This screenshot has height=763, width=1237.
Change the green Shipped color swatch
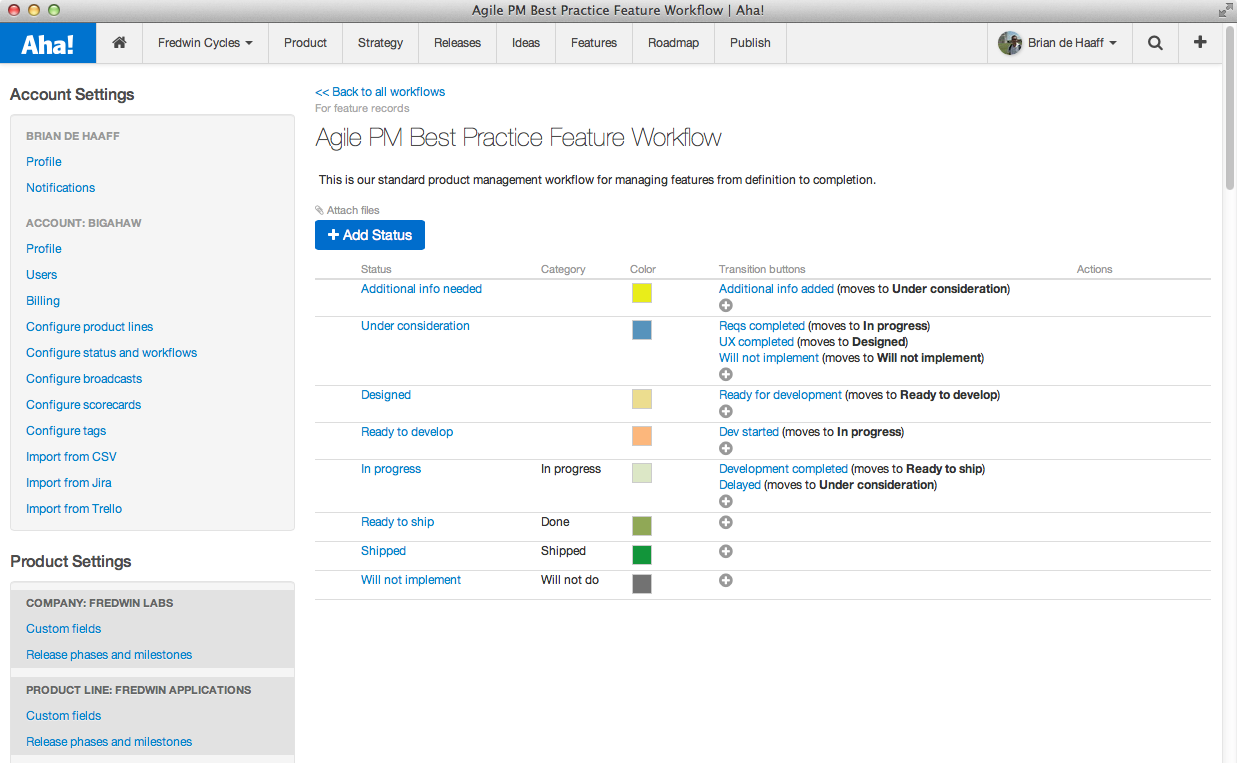pos(642,554)
